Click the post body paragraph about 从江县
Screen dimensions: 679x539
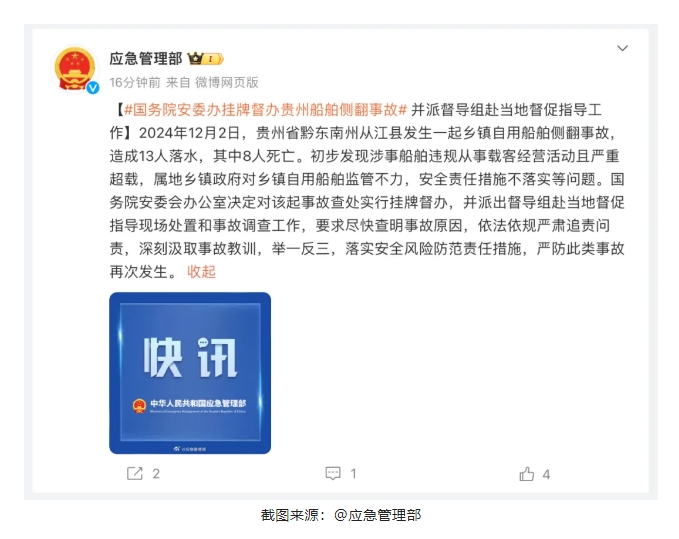point(367,190)
